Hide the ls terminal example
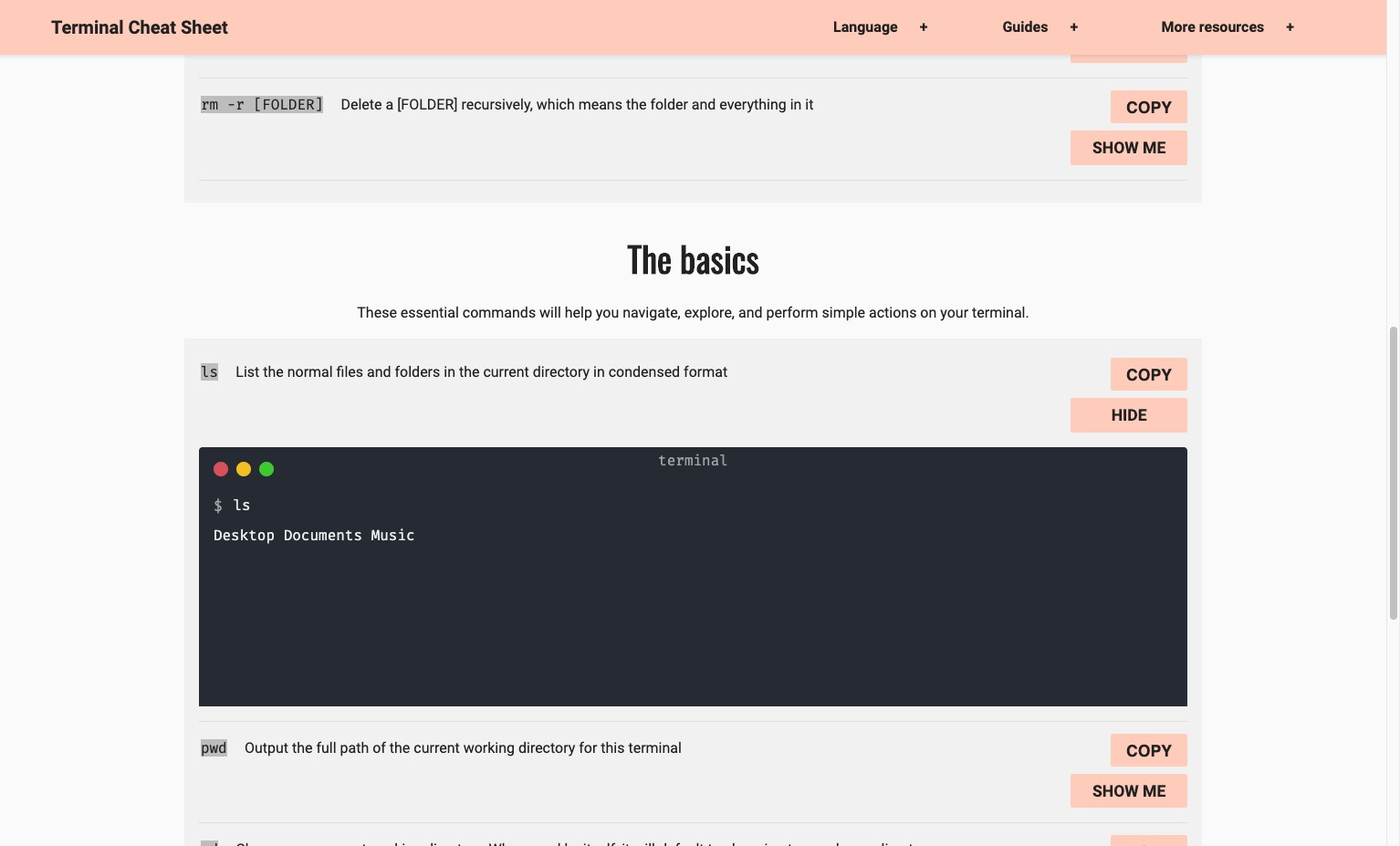This screenshot has height=846, width=1400. click(x=1128, y=414)
